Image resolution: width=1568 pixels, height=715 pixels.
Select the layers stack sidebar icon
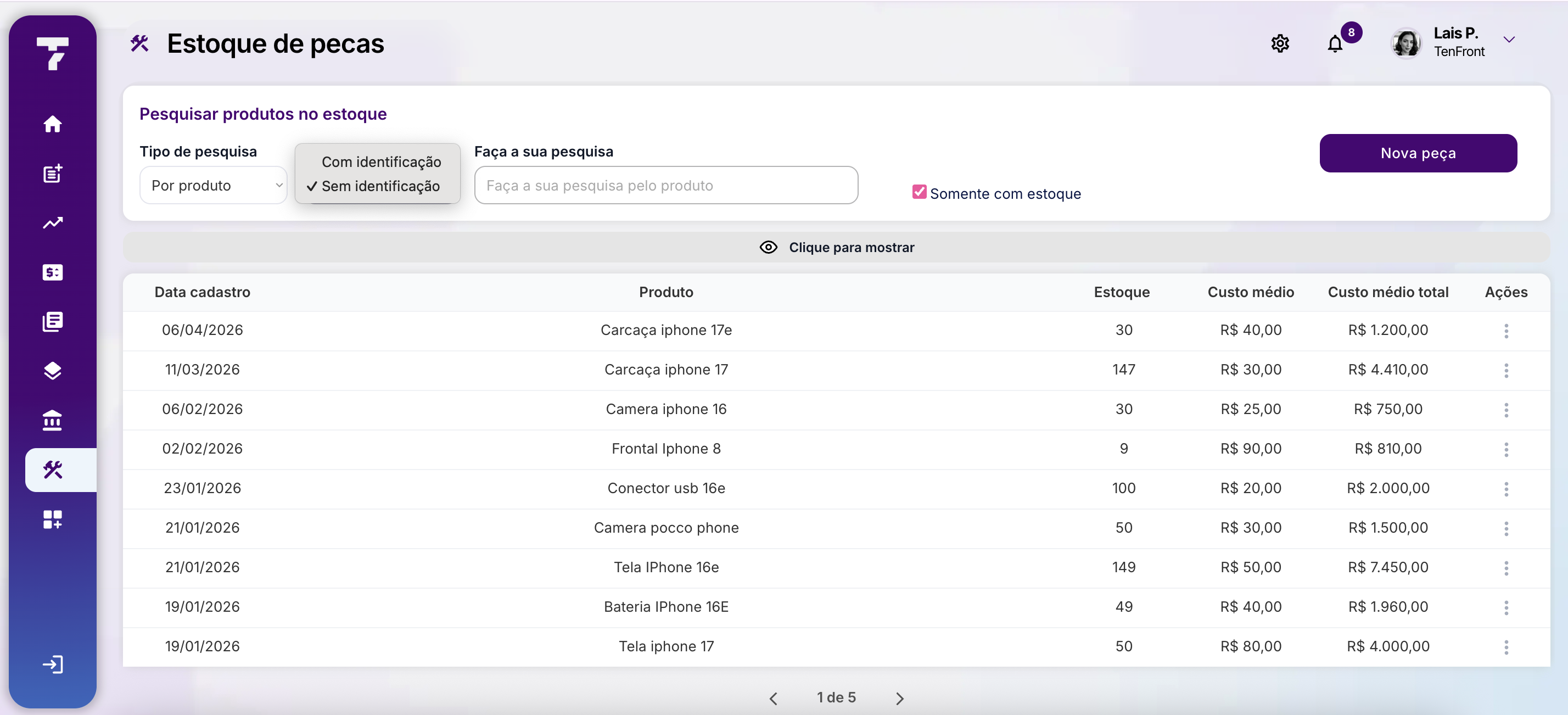coord(52,371)
